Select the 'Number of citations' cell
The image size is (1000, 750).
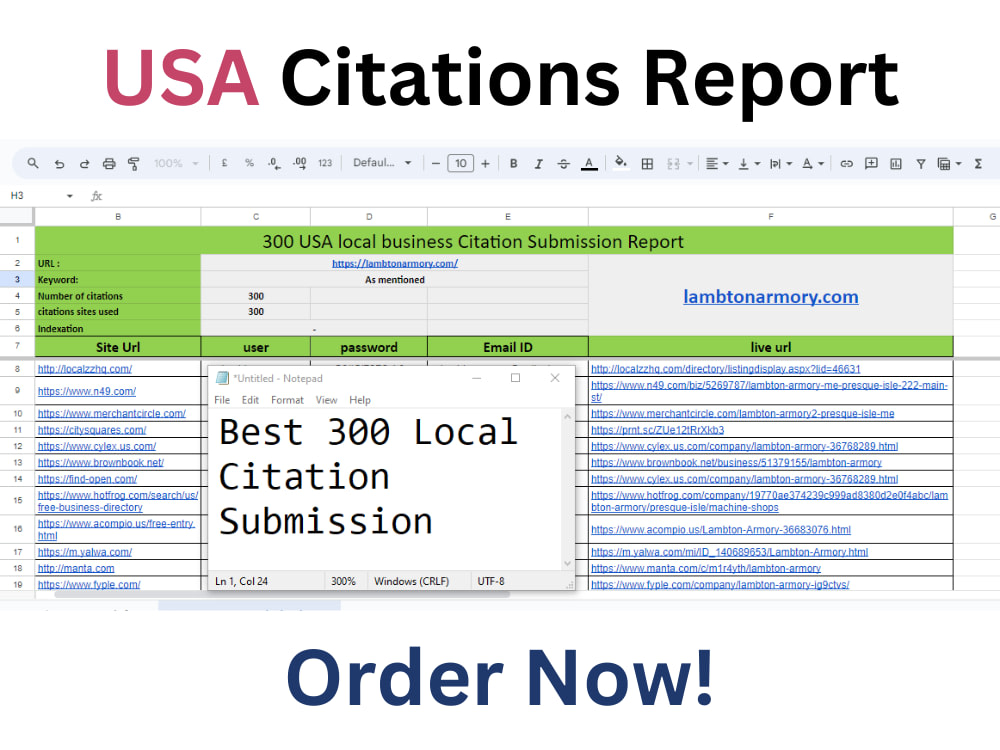tap(118, 296)
